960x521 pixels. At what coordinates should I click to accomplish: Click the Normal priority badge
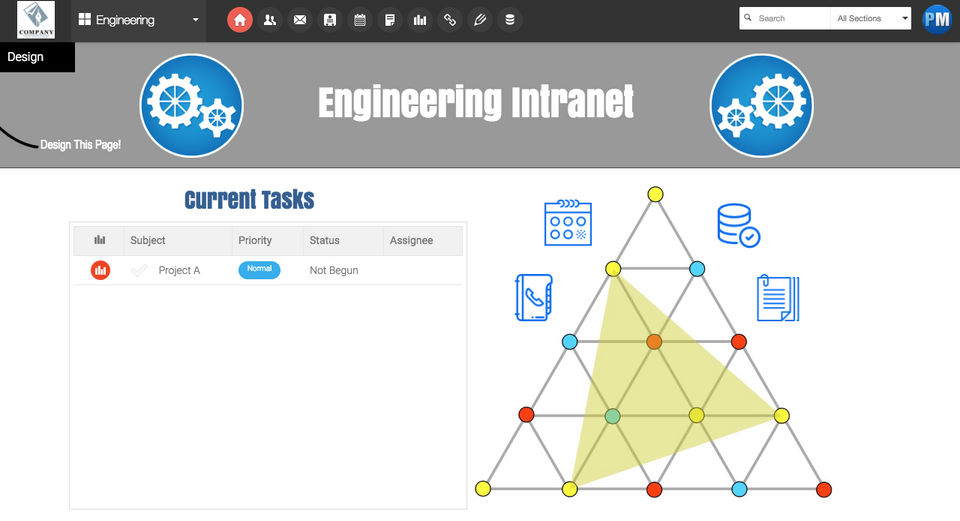[x=259, y=269]
